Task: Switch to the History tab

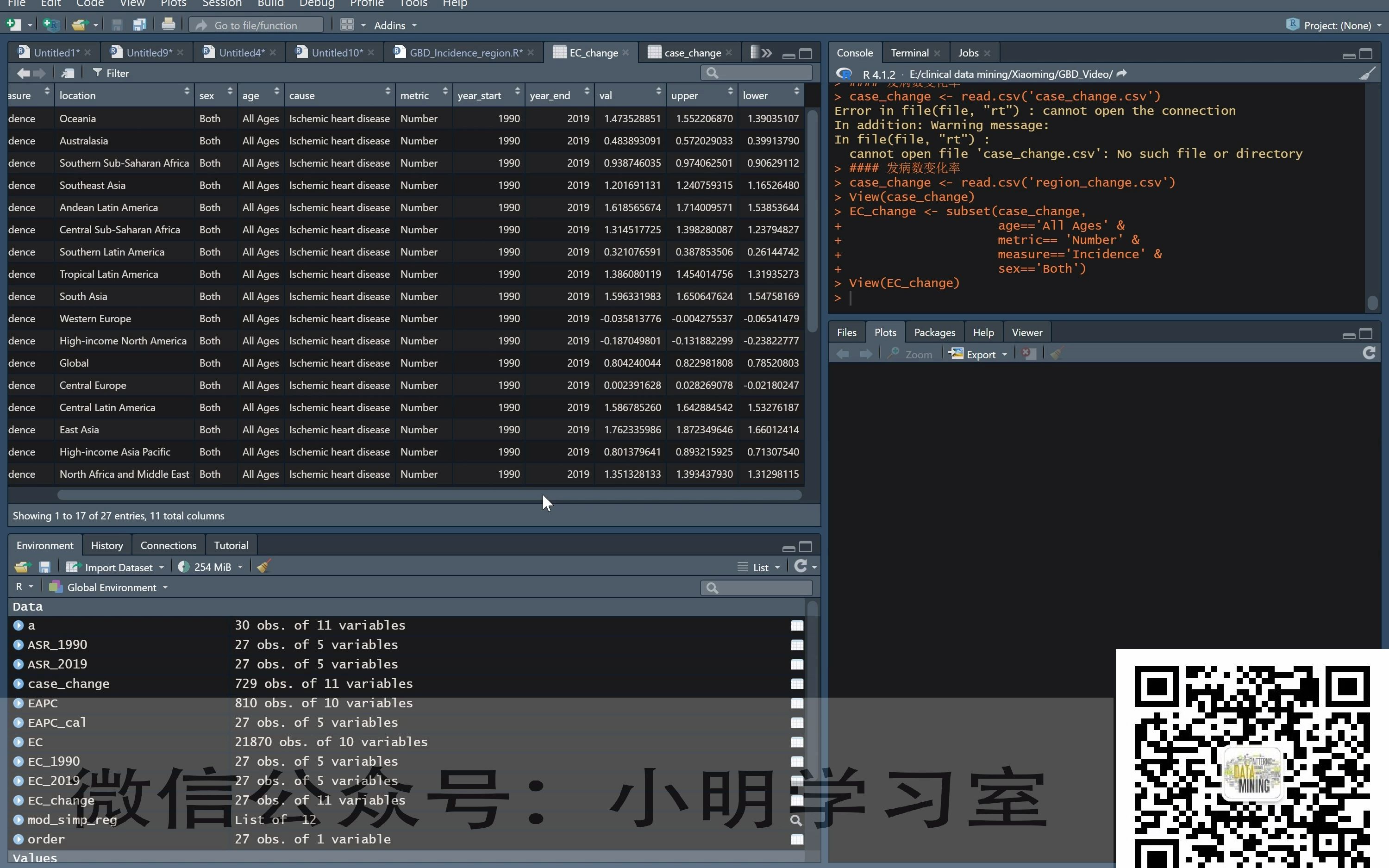Action: (x=107, y=545)
